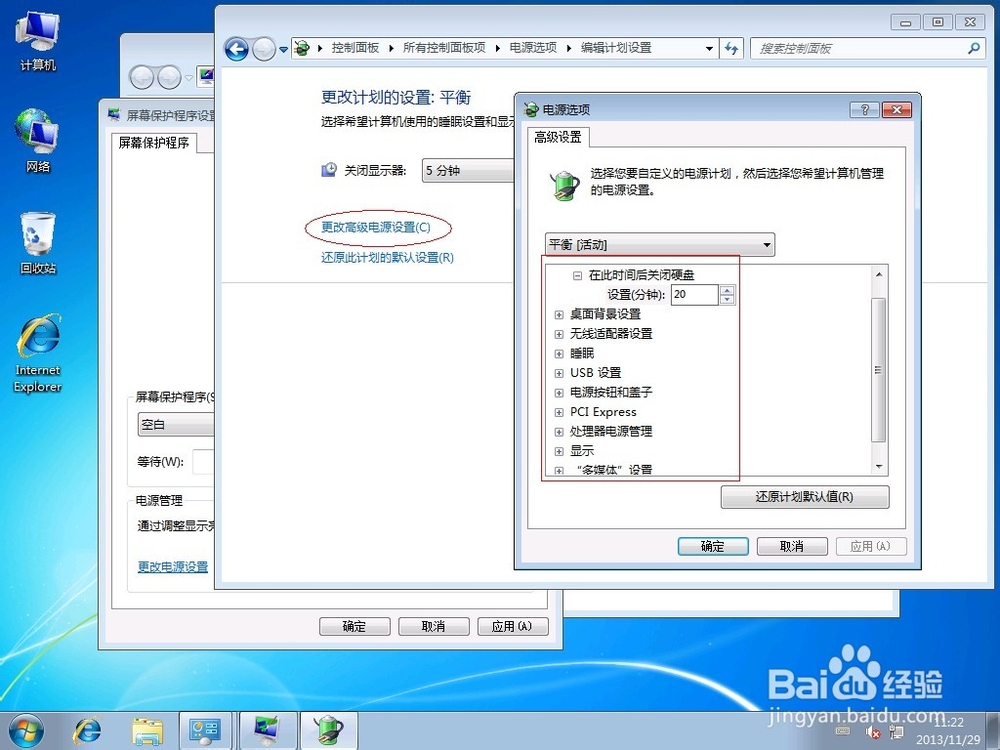Click 取消 in screen saver window
This screenshot has height=750, width=1000.
pos(434,626)
